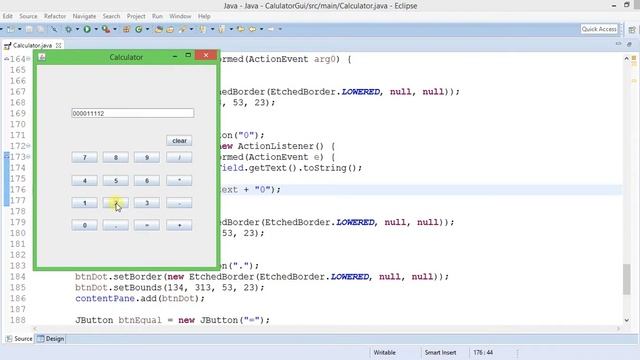Click the Search flashlight toolbar icon
Image resolution: width=640 pixels, height=360 pixels.
(x=182, y=29)
